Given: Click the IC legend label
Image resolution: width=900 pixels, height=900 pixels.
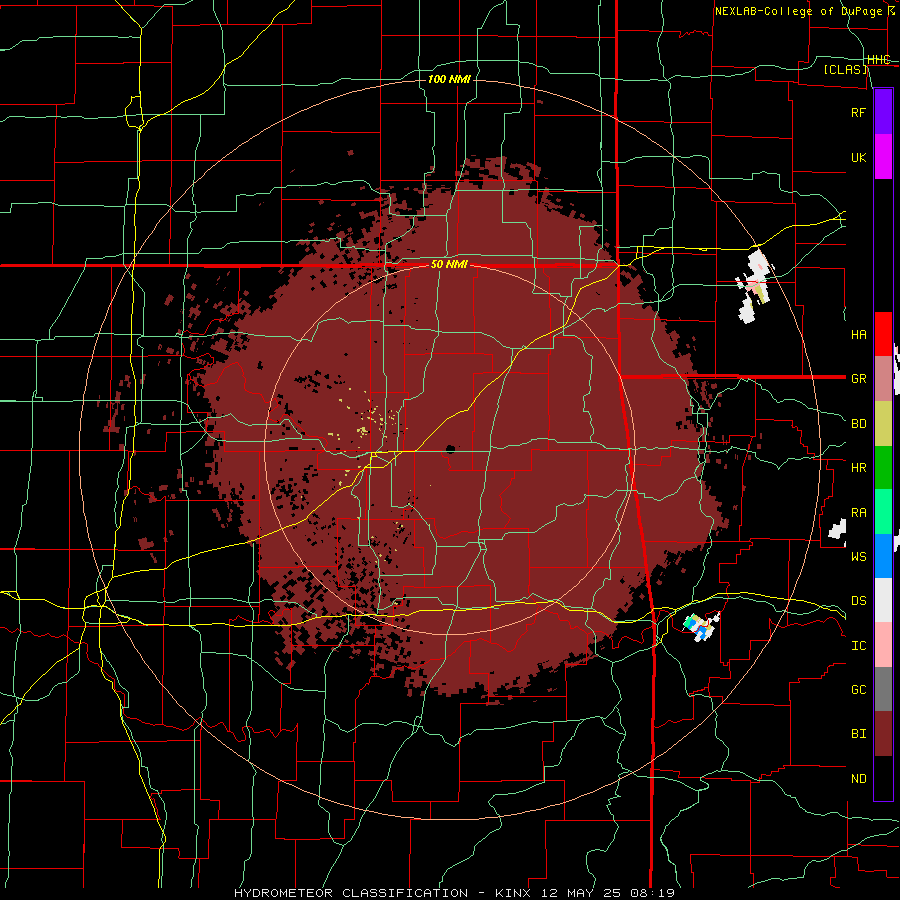Looking at the screenshot, I should click(858, 645).
